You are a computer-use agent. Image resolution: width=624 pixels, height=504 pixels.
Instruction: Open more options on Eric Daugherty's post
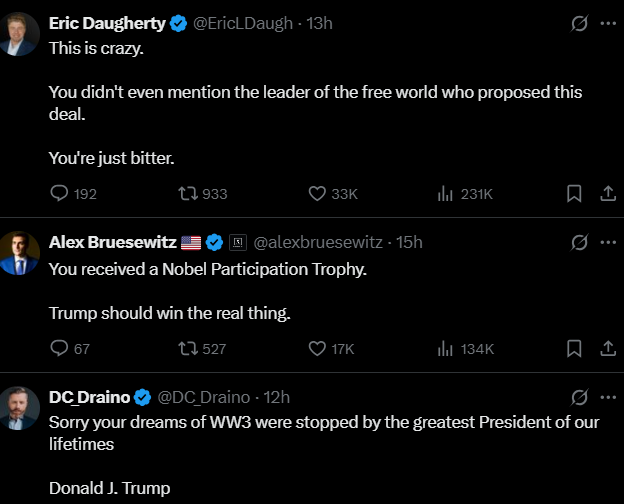tap(608, 24)
